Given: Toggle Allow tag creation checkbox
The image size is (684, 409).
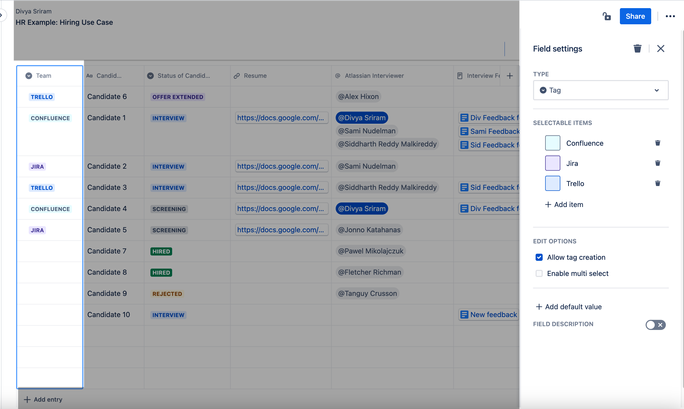Looking at the screenshot, I should 539,257.
